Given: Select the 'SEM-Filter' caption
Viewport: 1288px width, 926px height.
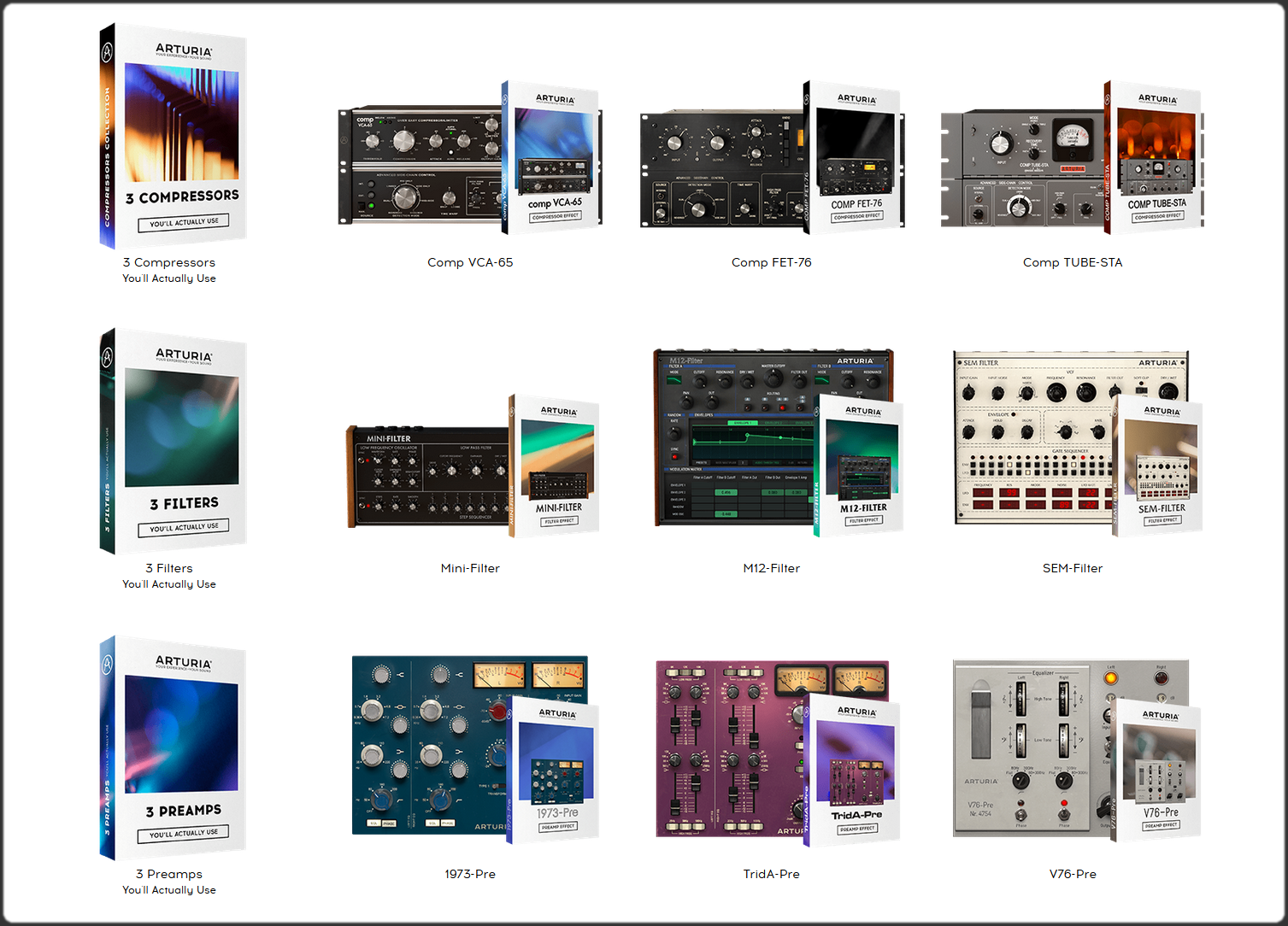Looking at the screenshot, I should point(1073,568).
